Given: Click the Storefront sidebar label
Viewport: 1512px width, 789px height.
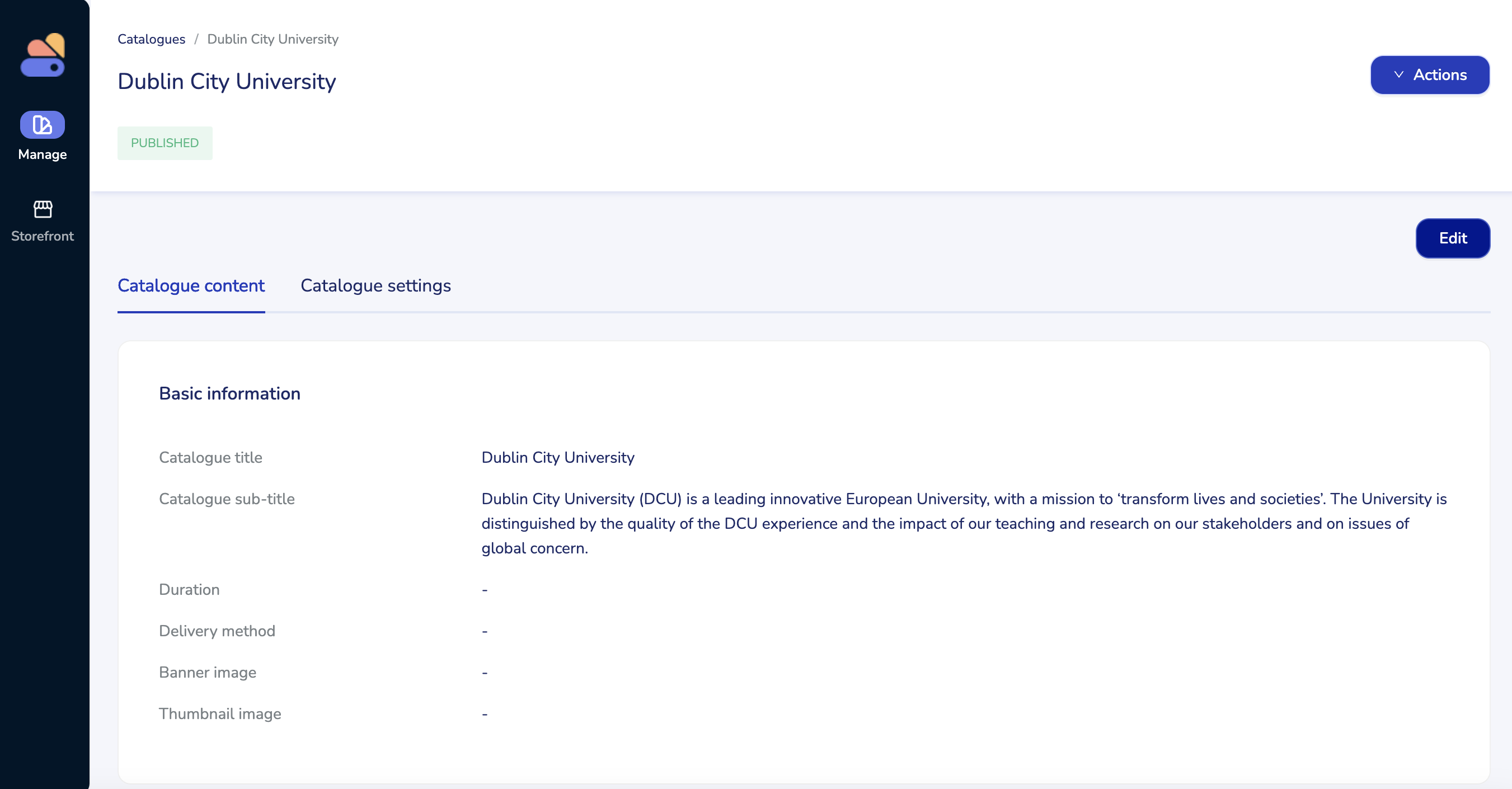Looking at the screenshot, I should [43, 236].
